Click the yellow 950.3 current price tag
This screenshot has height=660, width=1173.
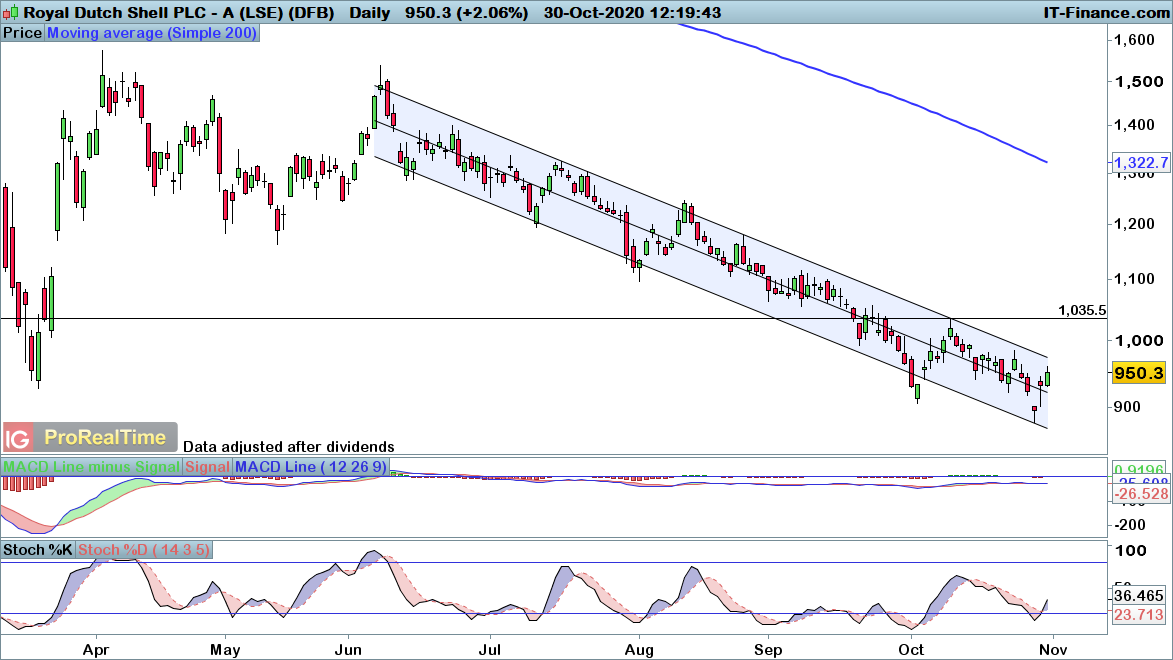coord(1139,373)
